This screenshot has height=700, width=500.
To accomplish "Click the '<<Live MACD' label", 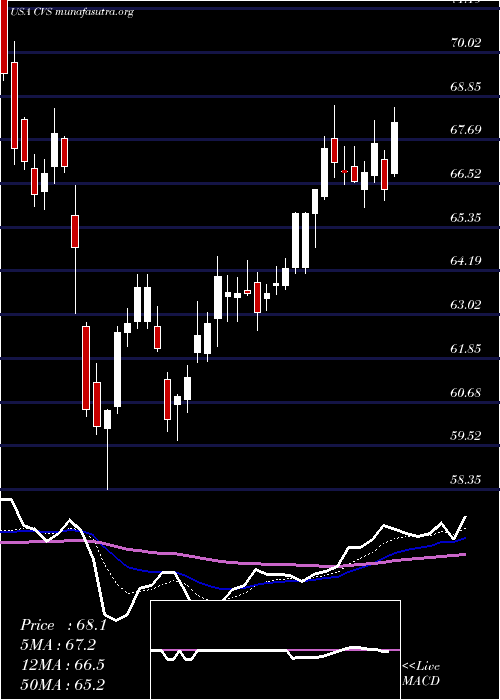I will (x=421, y=674).
